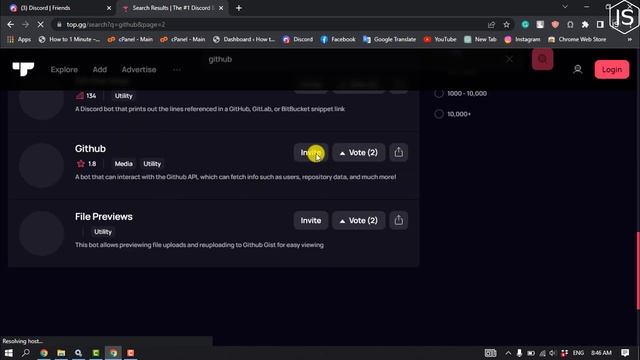Screen dimensions: 640x360
Task: Open the Facebook bookmark
Action: 338,39
